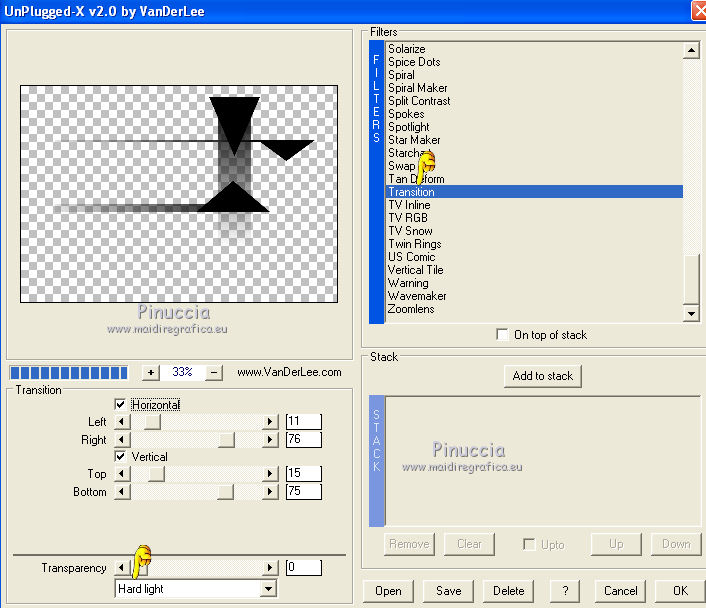Zoom out preview with minus button

click(x=214, y=372)
